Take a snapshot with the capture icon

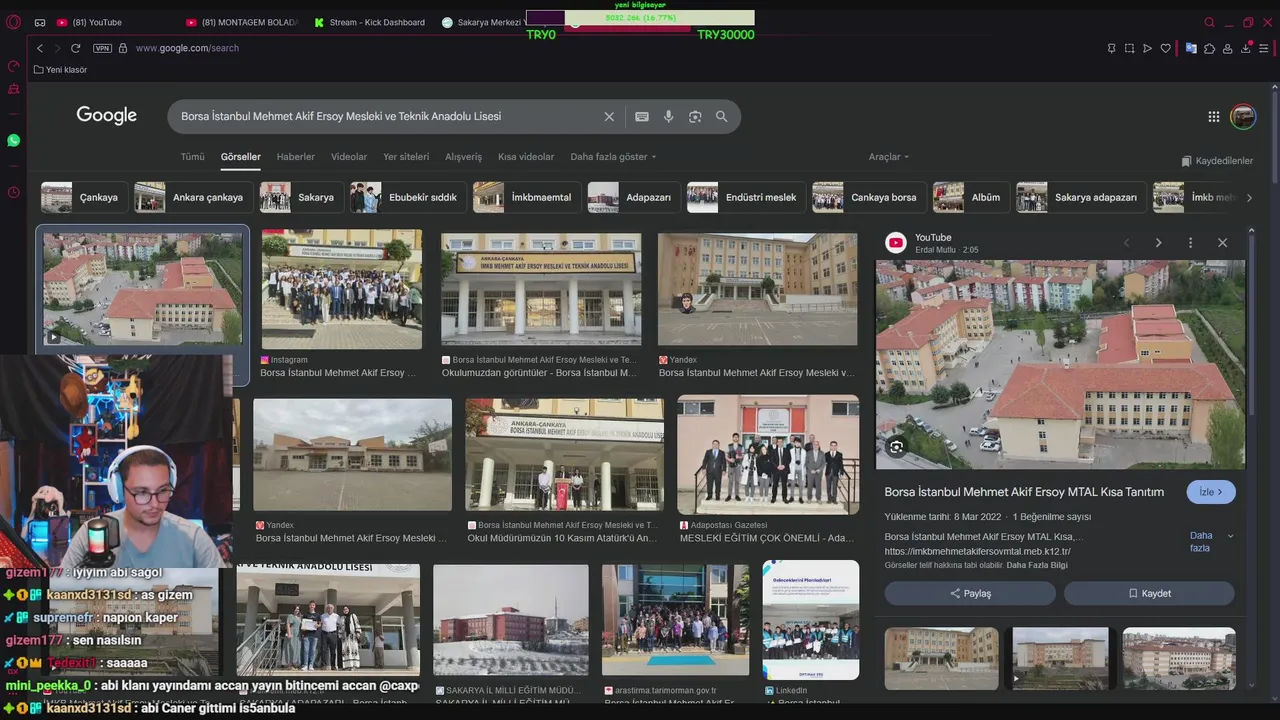click(x=1129, y=48)
